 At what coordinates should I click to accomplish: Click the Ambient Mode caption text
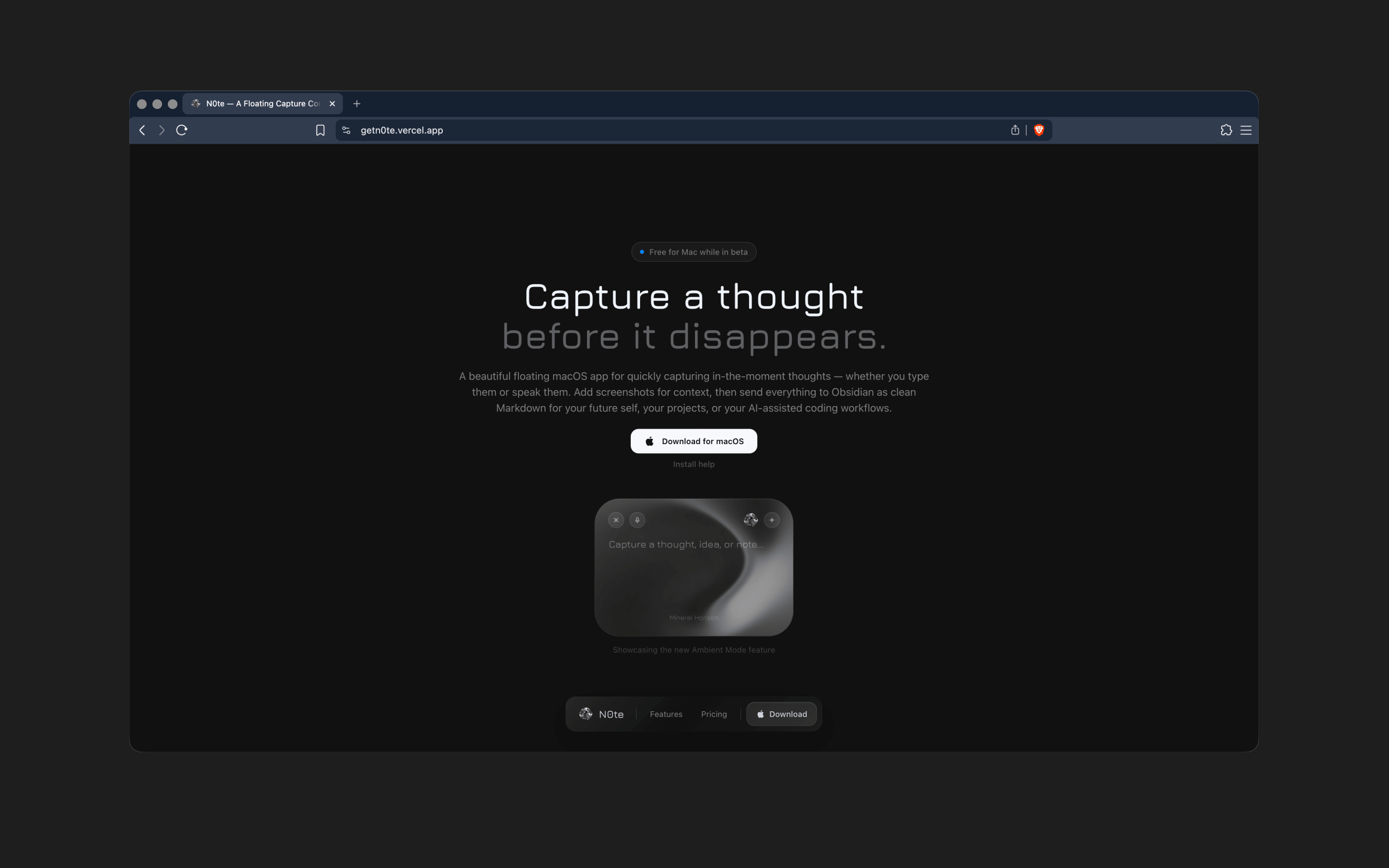[x=694, y=650]
